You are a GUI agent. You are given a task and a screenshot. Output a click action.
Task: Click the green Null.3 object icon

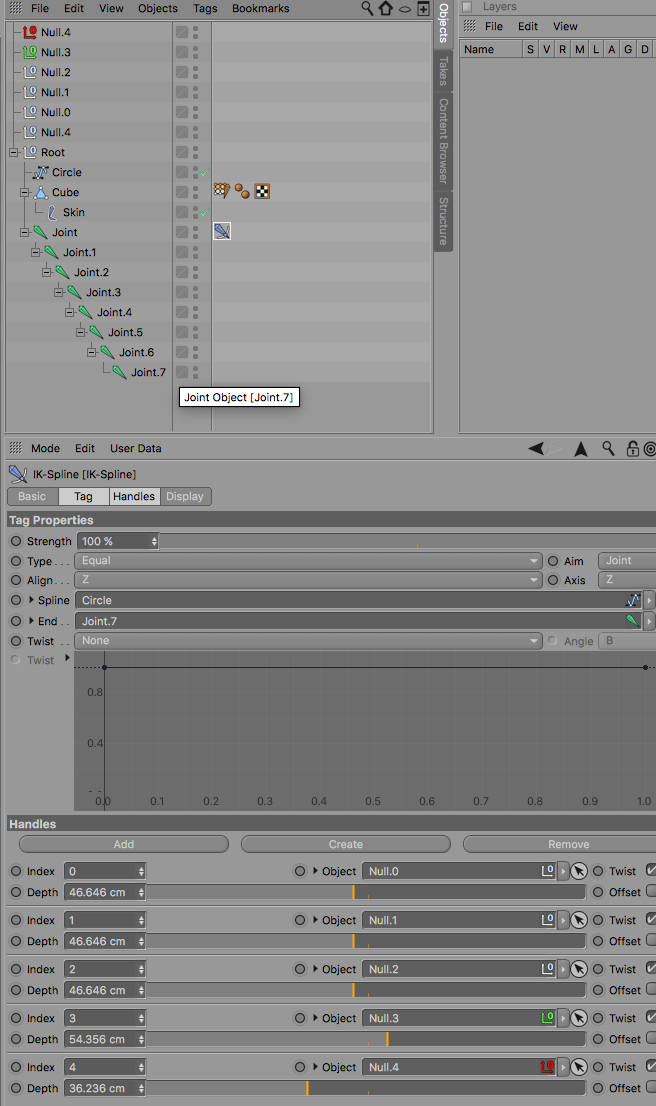[x=30, y=51]
